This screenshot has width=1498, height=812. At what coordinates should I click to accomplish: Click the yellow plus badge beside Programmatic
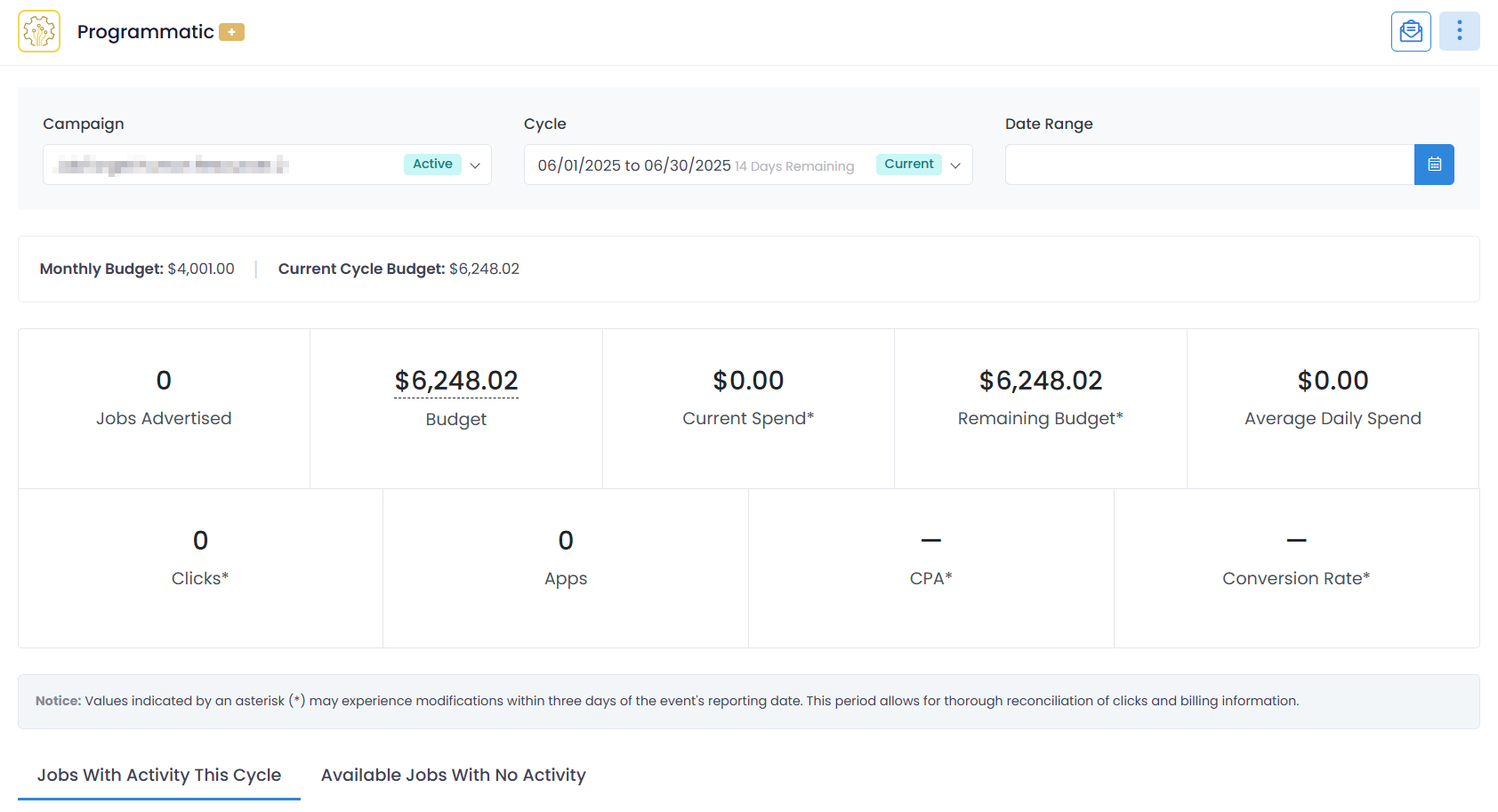coord(231,32)
